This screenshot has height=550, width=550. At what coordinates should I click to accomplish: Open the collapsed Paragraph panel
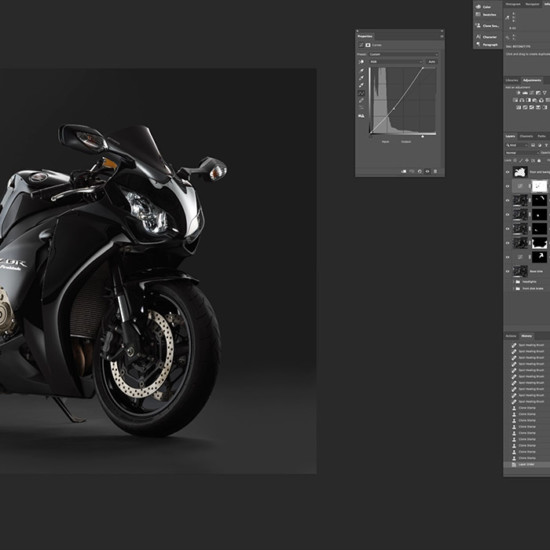[487, 45]
